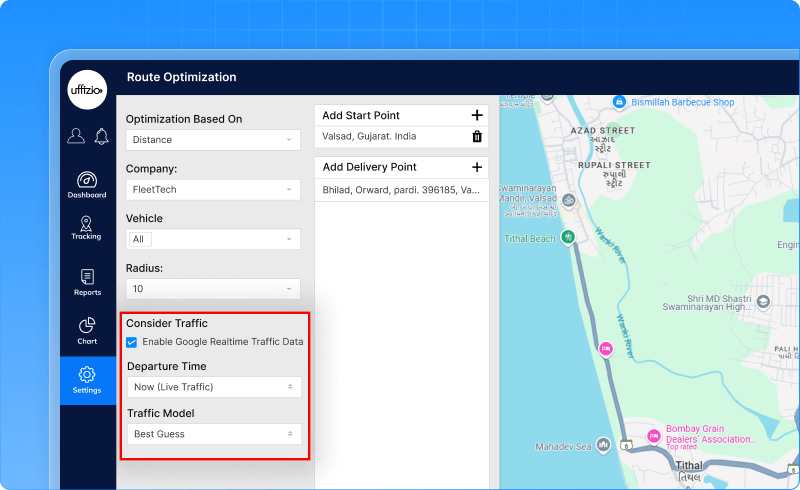Open Settings in the sidebar
This screenshot has height=490, width=800.
(x=87, y=381)
